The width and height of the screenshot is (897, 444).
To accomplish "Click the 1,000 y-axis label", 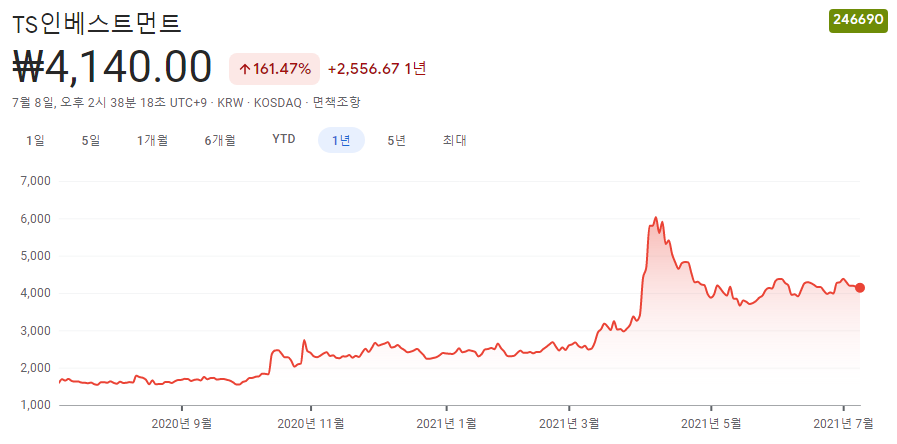I will pos(36,405).
